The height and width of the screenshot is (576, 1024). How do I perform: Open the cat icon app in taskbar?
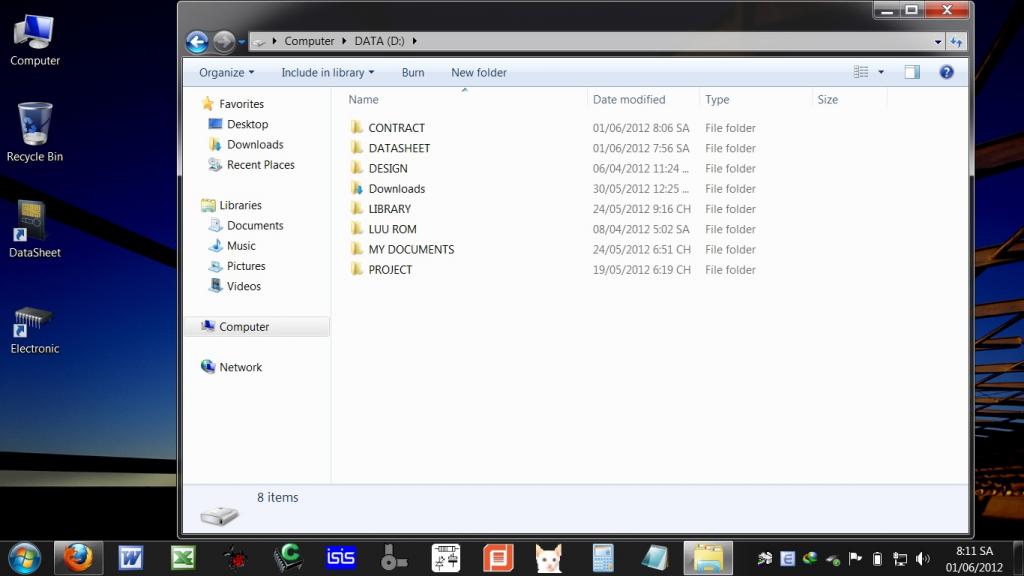pos(549,558)
